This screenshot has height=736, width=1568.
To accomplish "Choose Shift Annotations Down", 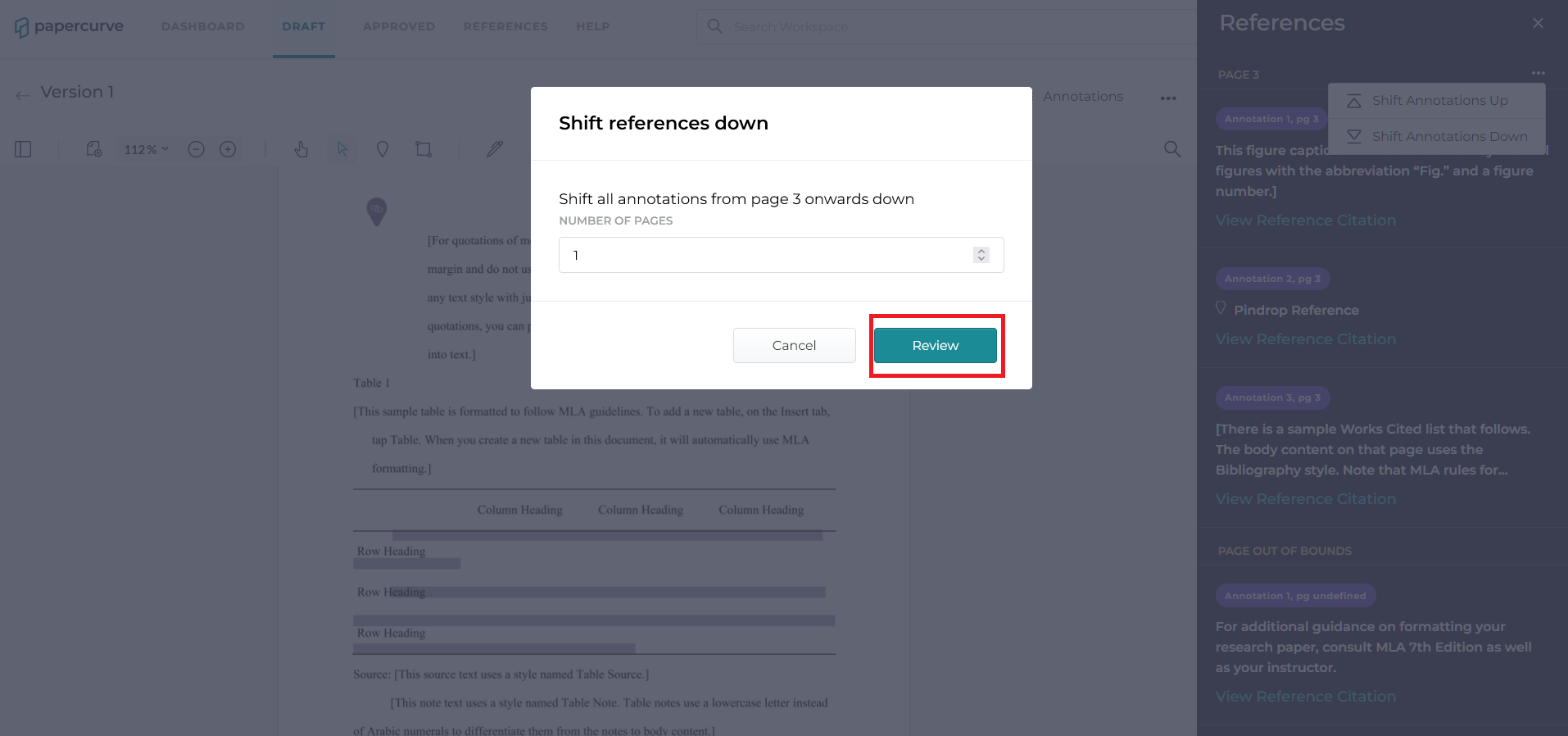I will point(1437,136).
